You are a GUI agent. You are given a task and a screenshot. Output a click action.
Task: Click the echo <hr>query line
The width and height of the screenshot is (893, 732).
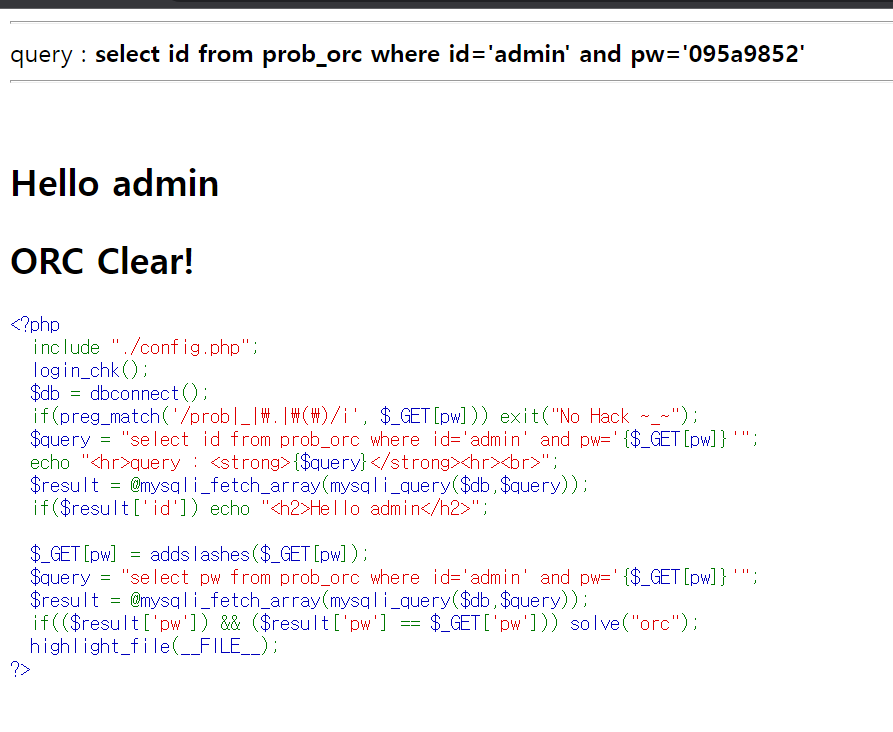click(294, 462)
